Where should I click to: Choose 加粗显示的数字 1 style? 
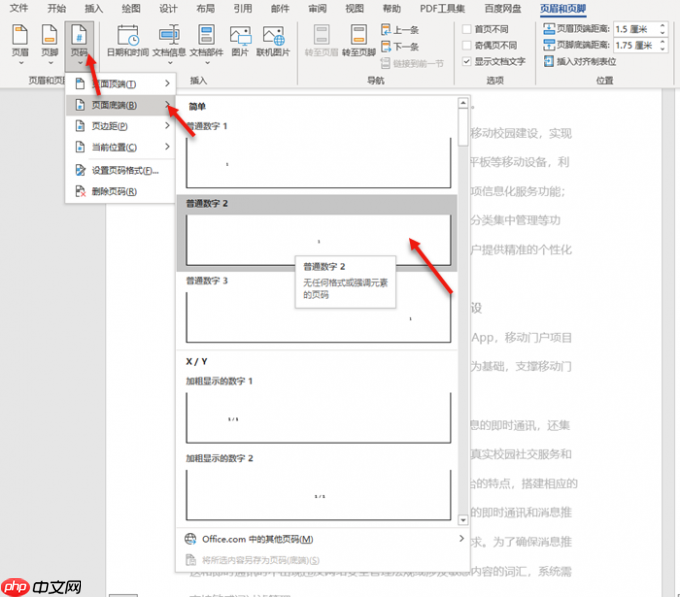point(318,410)
